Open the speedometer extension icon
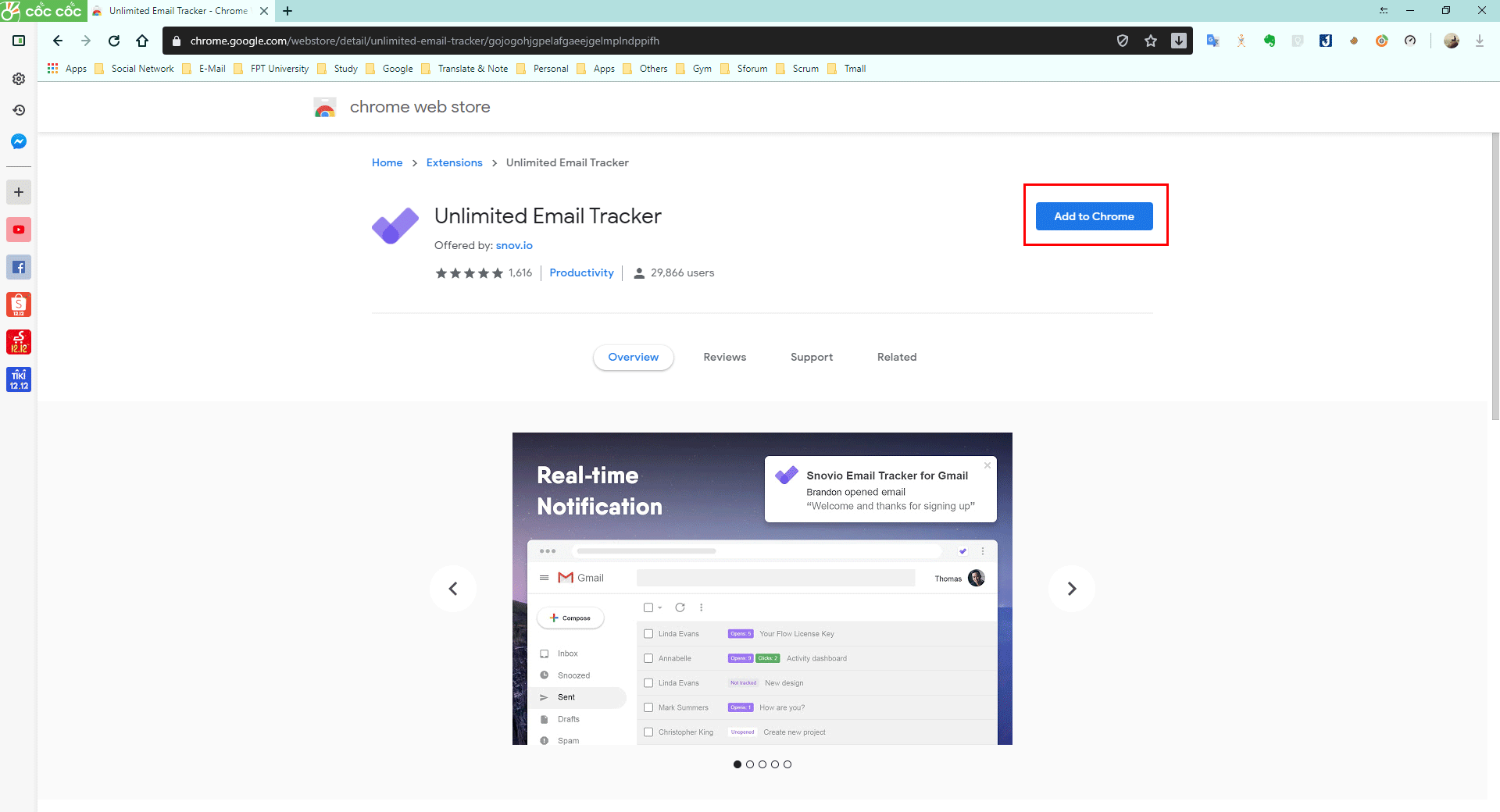This screenshot has width=1500, height=812. point(1410,41)
